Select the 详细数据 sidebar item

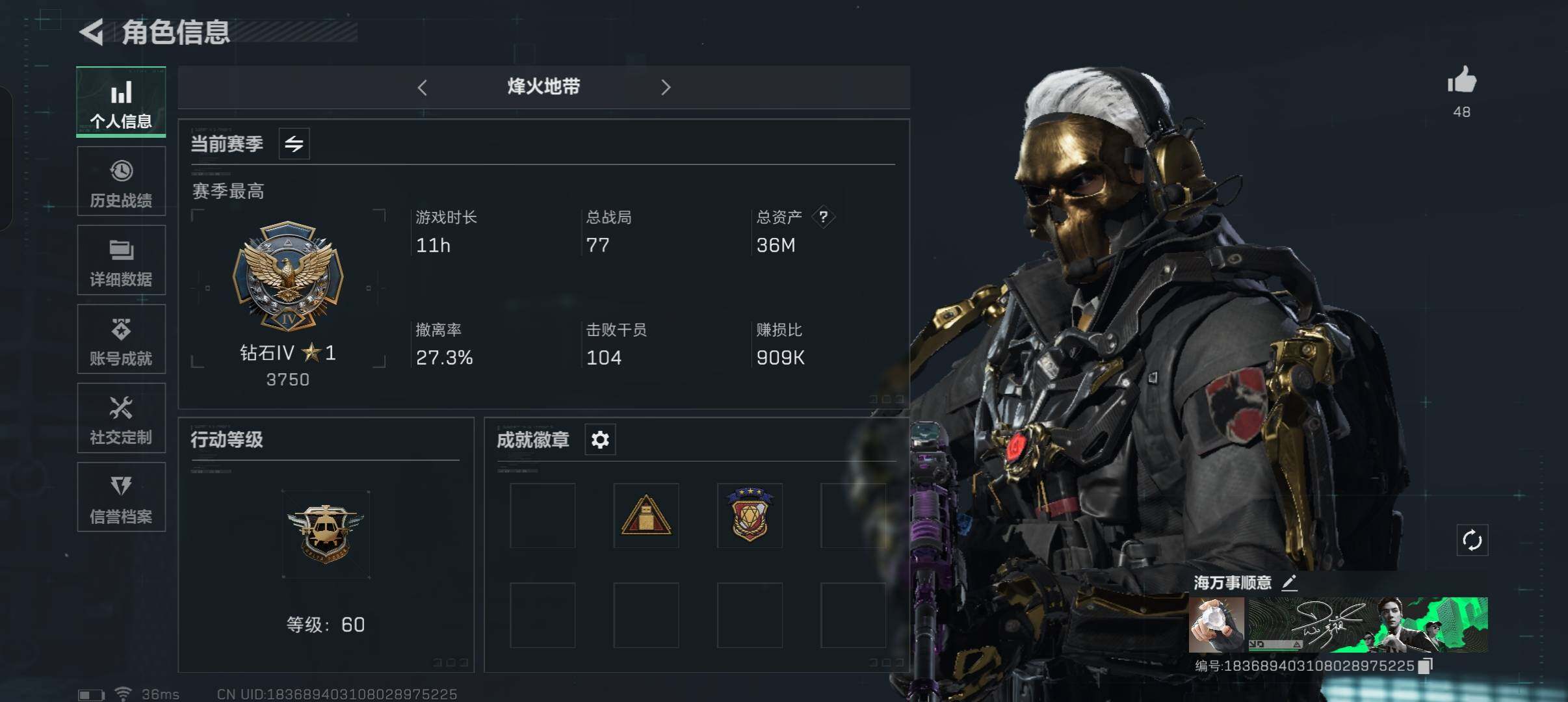[121, 260]
